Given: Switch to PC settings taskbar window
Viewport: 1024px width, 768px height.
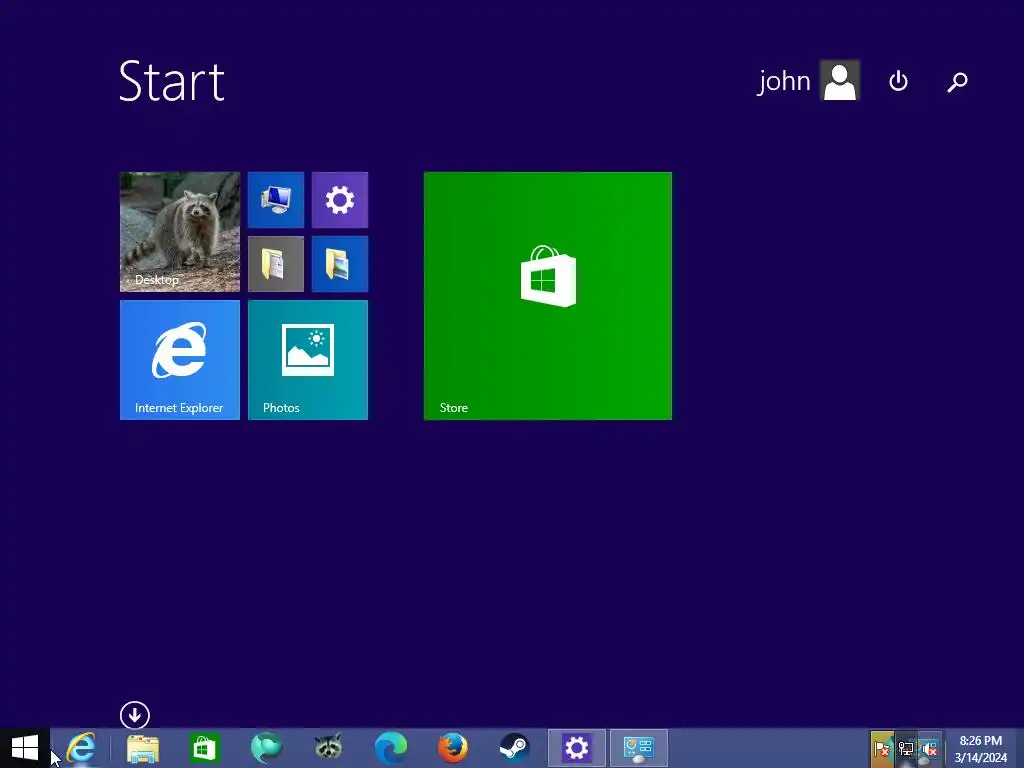Looking at the screenshot, I should (577, 748).
